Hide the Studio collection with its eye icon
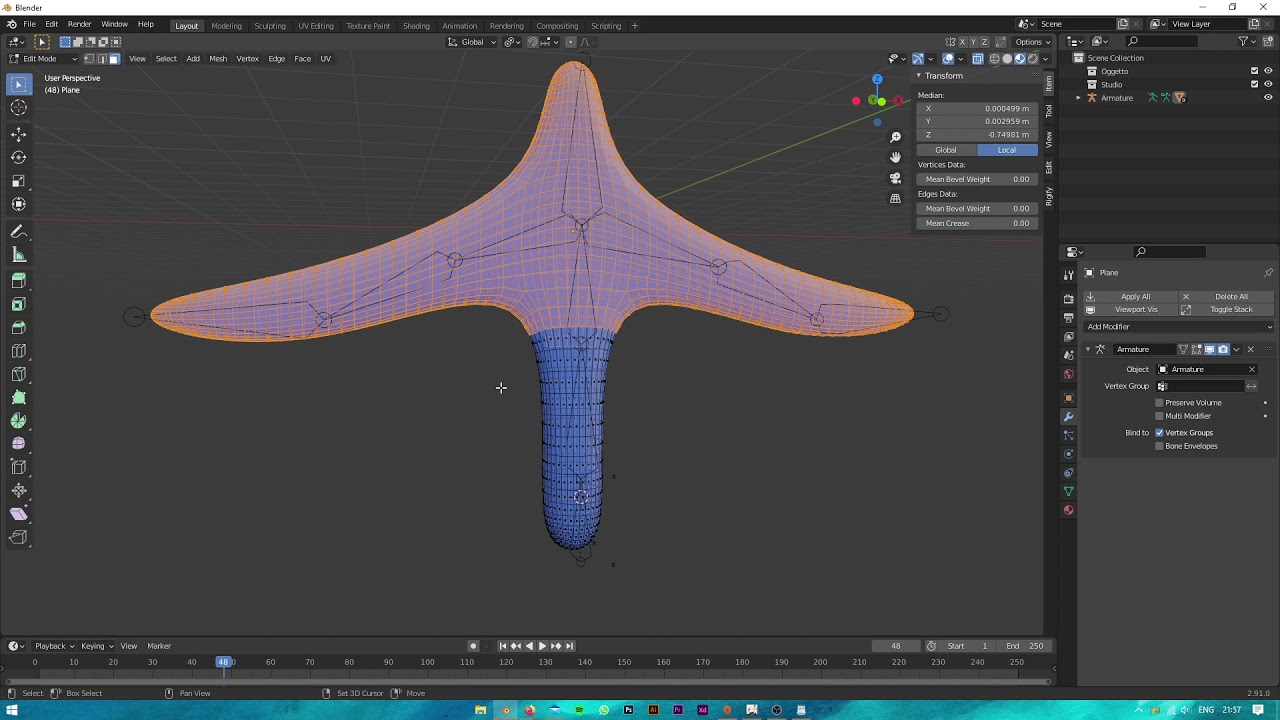 pos(1268,84)
